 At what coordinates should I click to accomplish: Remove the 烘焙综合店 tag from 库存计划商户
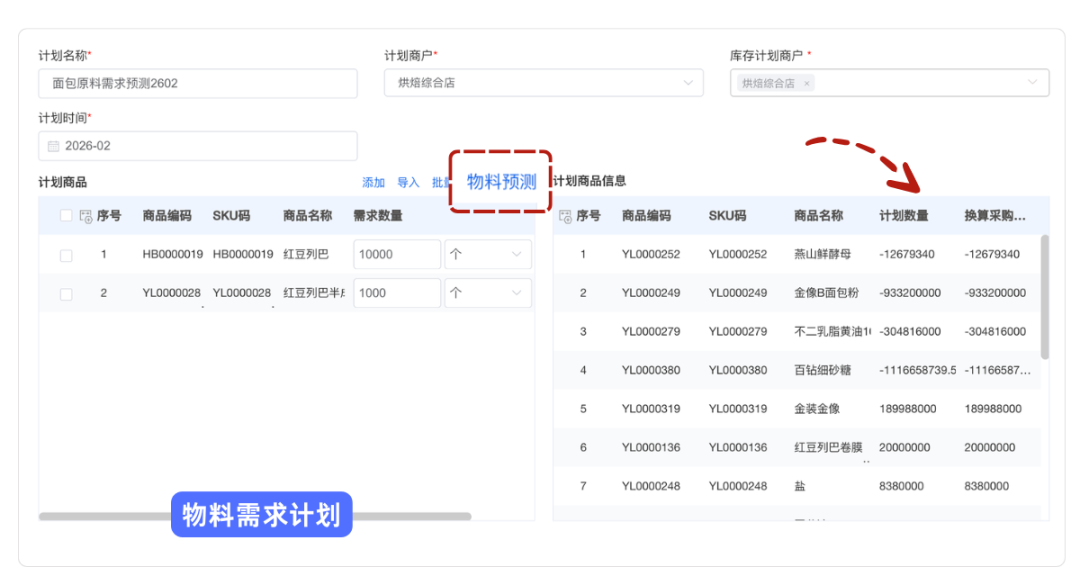click(x=807, y=84)
